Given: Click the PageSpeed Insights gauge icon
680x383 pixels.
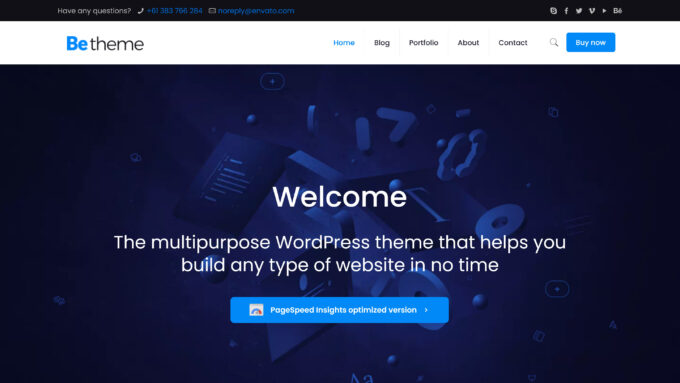Looking at the screenshot, I should [x=256, y=310].
